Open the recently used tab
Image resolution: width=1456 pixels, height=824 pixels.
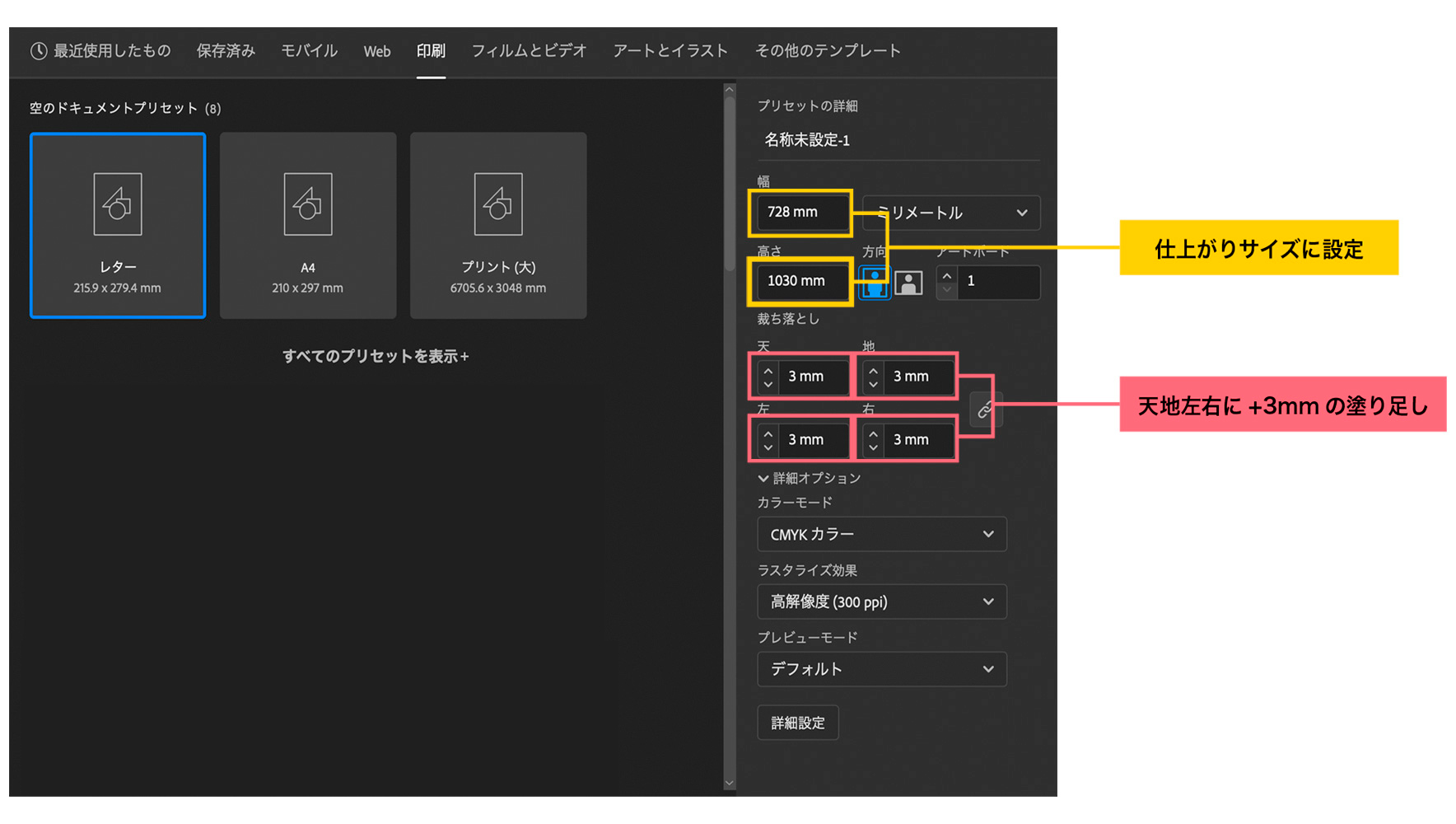coord(100,51)
